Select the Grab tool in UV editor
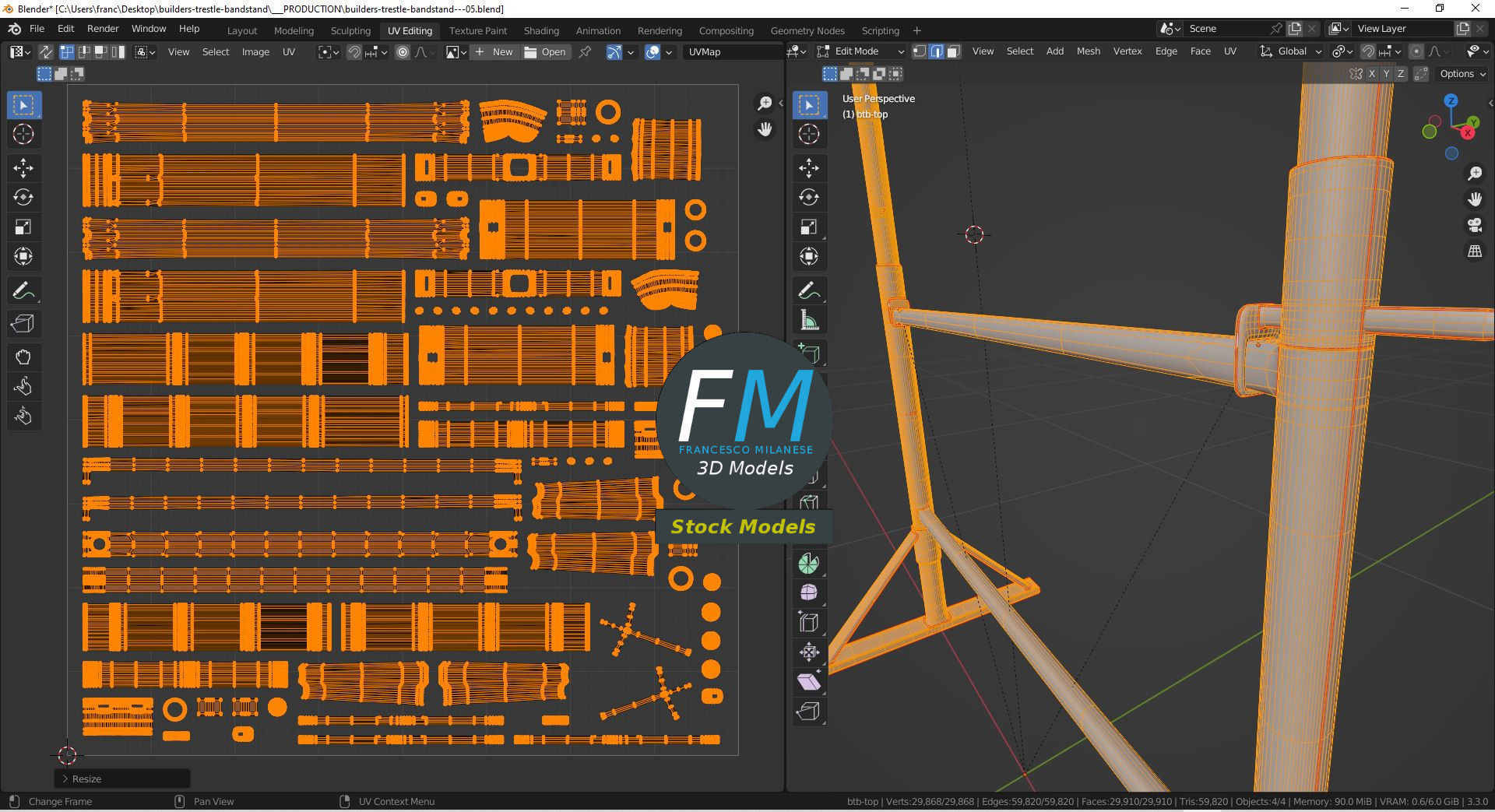The image size is (1495, 812). coord(23,357)
